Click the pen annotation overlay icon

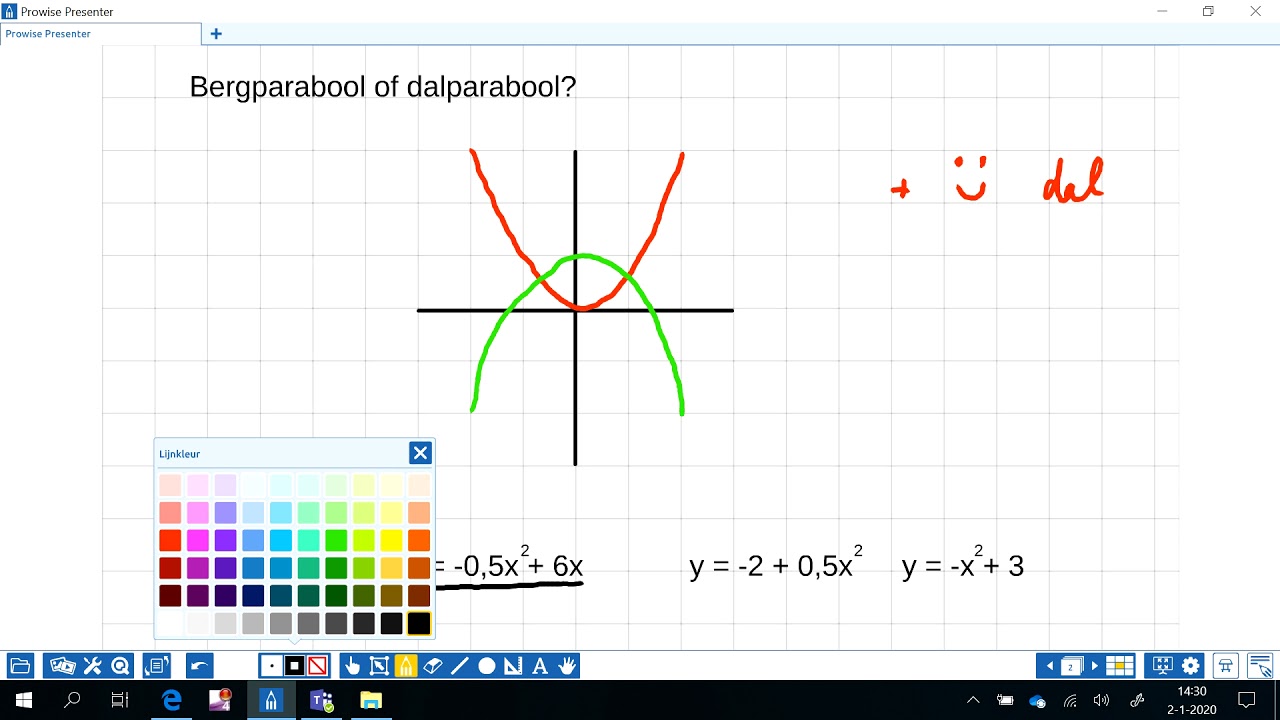pyautogui.click(x=1260, y=666)
